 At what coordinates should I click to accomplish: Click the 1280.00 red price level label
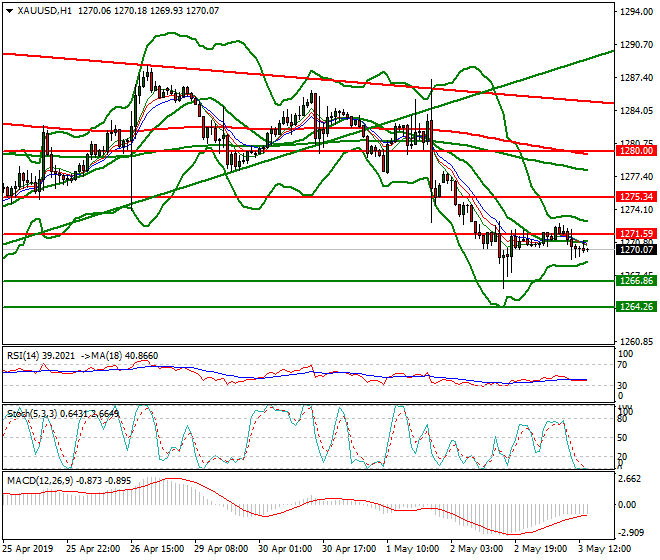tap(636, 151)
